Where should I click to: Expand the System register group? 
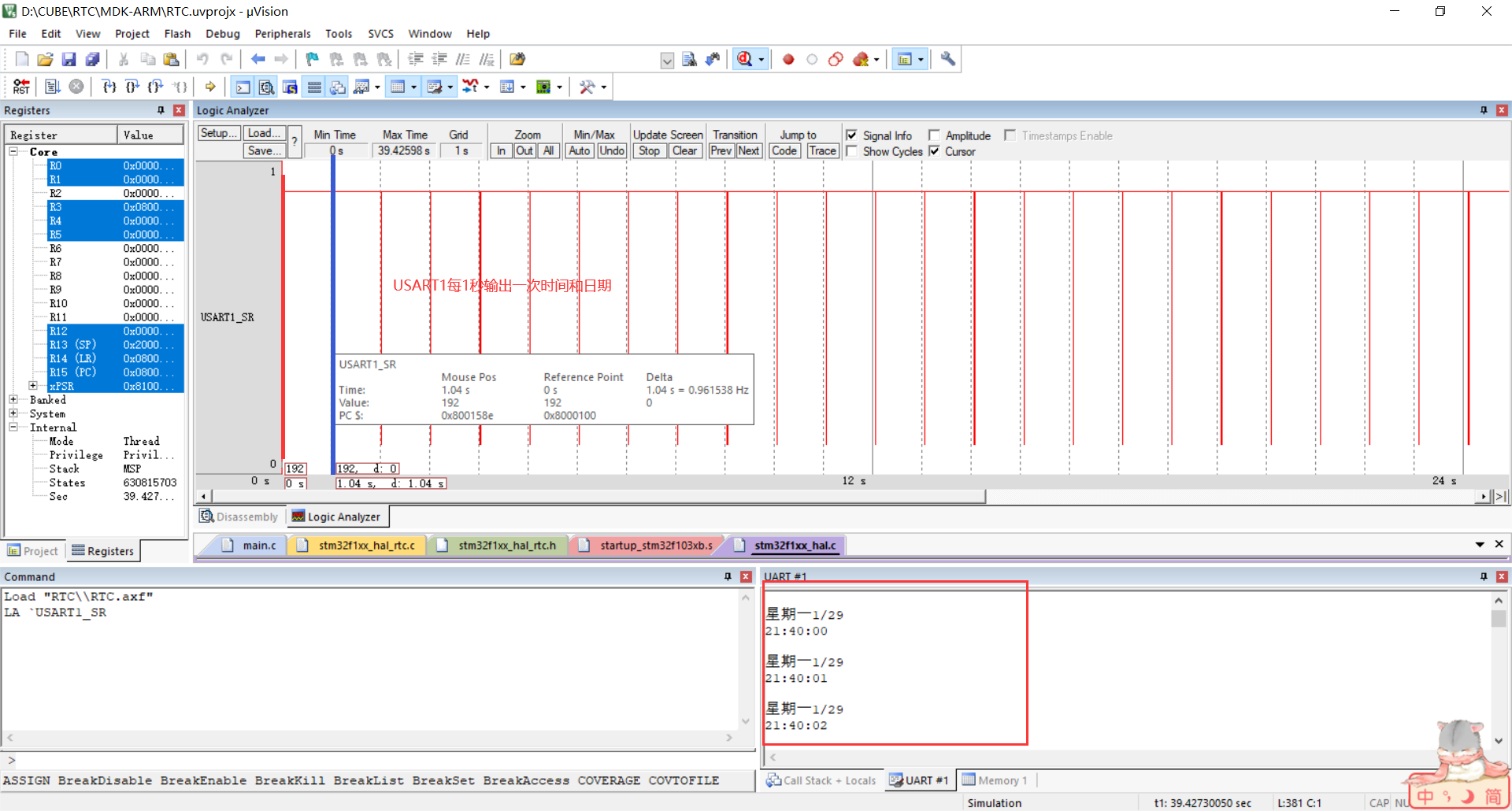pos(13,413)
